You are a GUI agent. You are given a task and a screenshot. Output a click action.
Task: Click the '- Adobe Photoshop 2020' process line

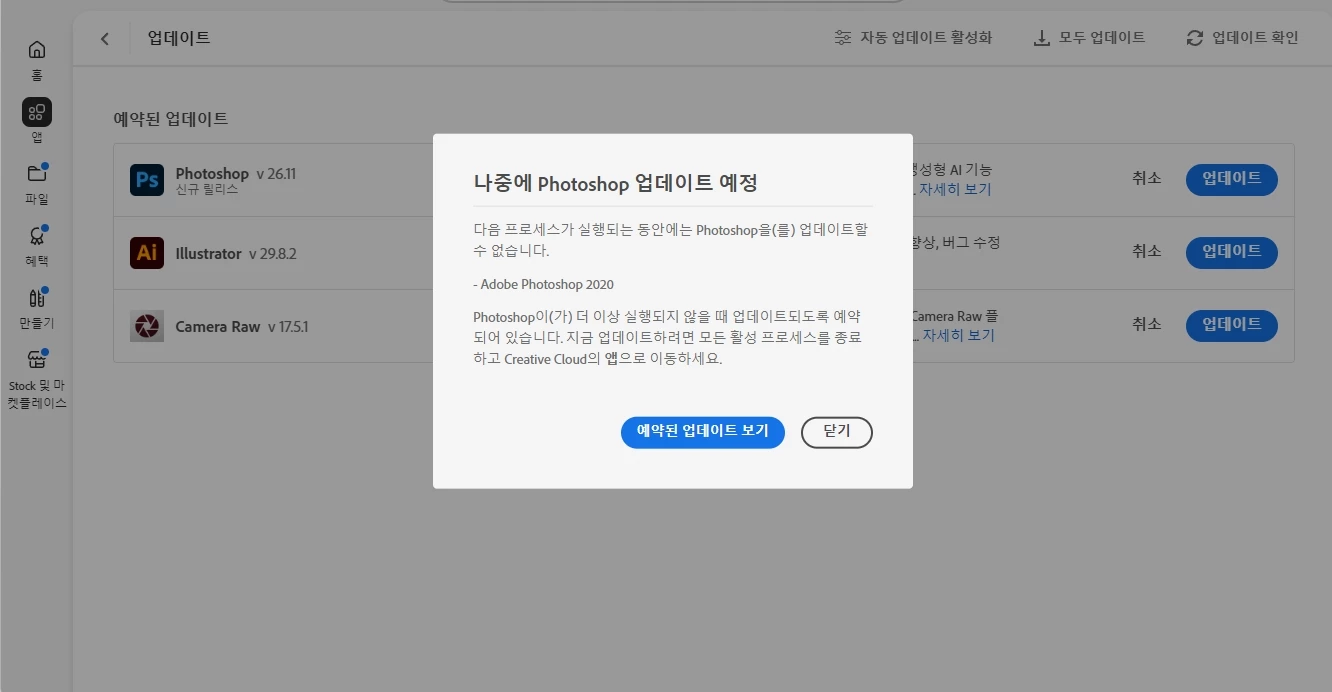click(x=543, y=284)
